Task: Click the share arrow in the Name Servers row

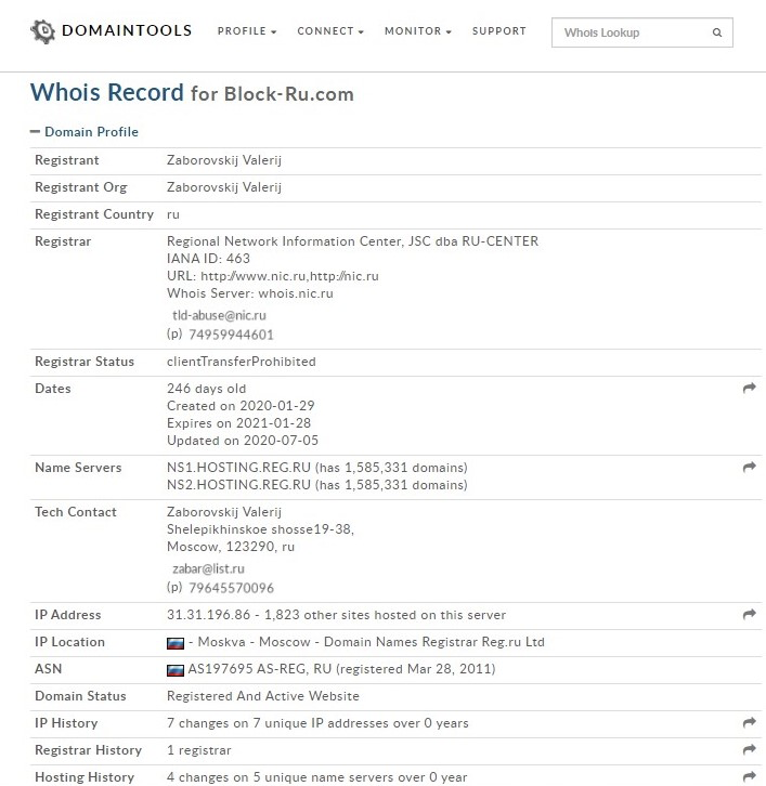Action: (x=749, y=467)
